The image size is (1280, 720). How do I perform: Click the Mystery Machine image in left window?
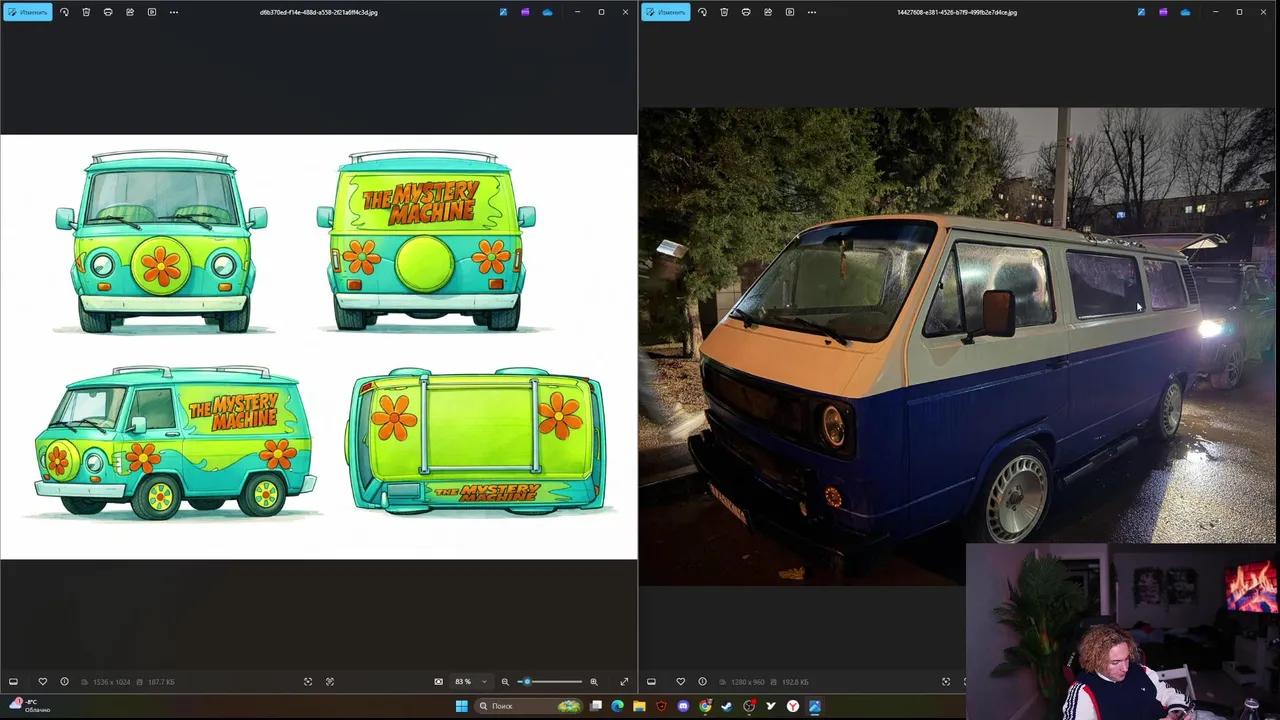318,346
